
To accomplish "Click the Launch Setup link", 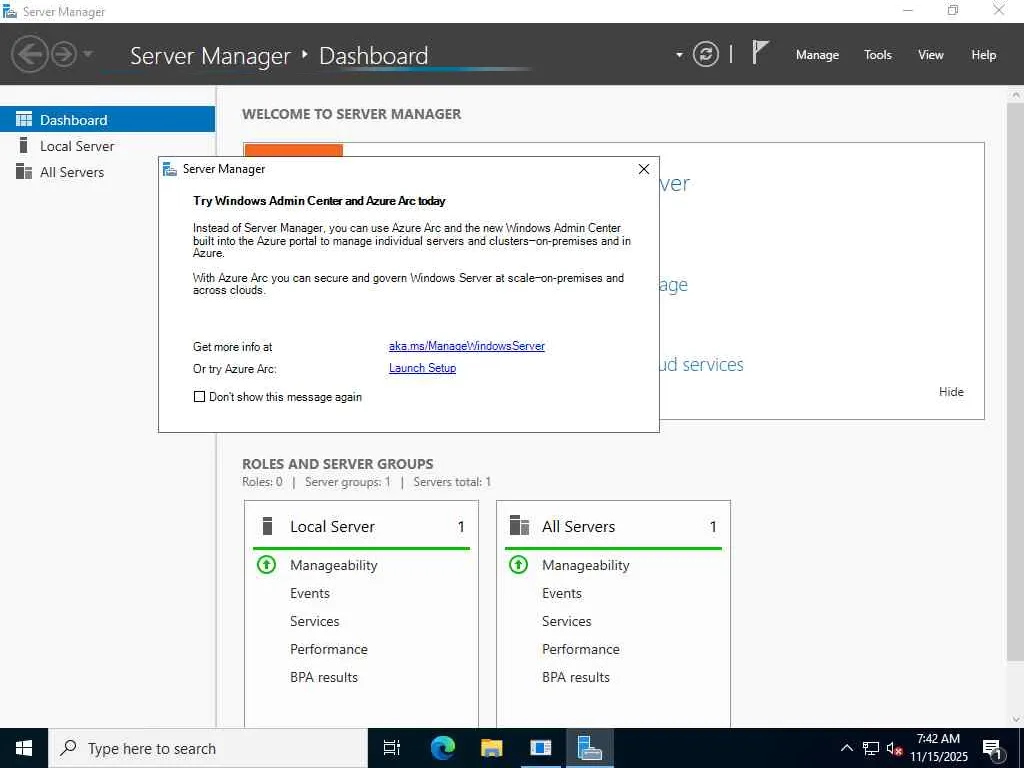I will [423, 368].
